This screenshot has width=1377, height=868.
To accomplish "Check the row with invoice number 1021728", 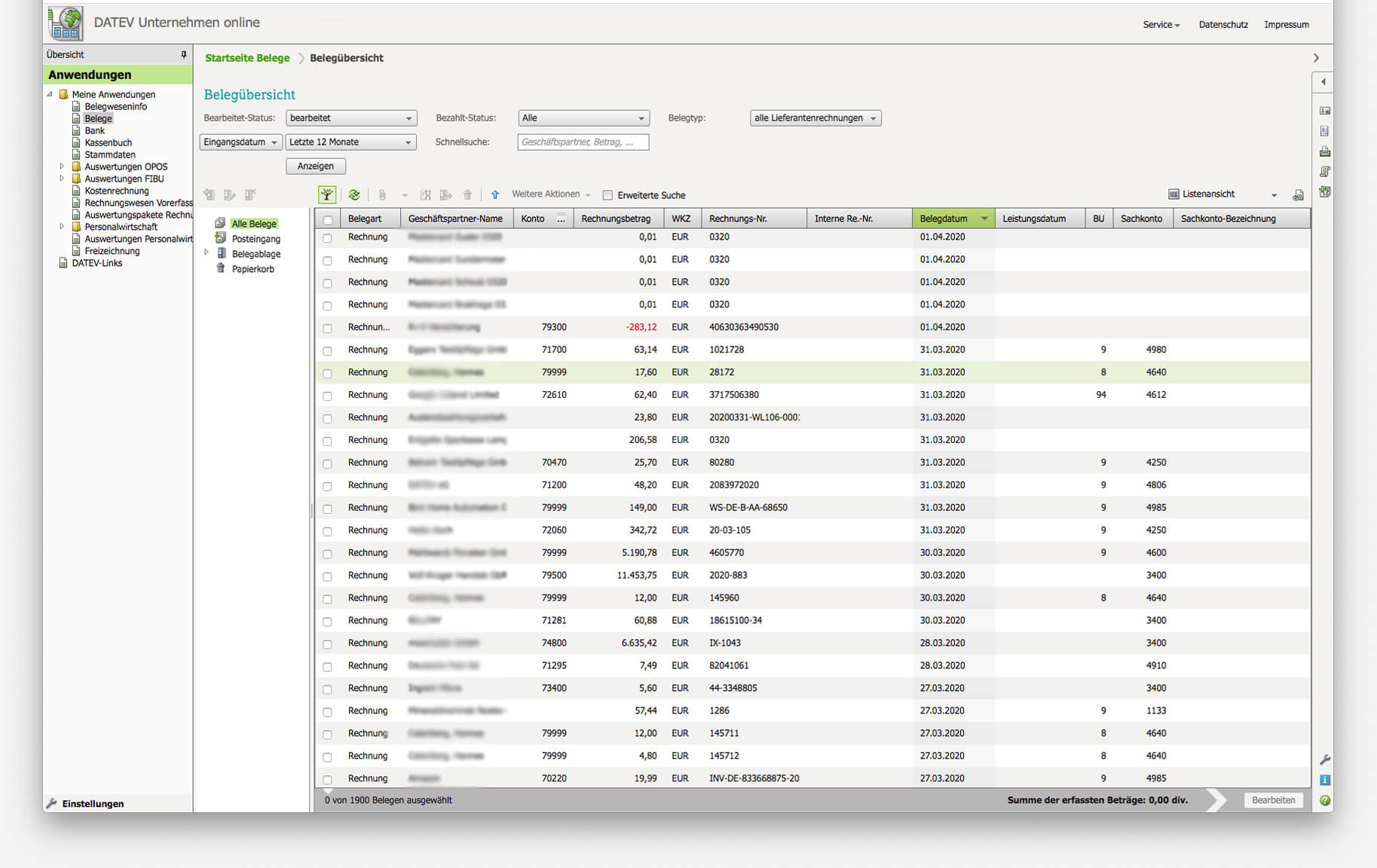I will click(328, 350).
